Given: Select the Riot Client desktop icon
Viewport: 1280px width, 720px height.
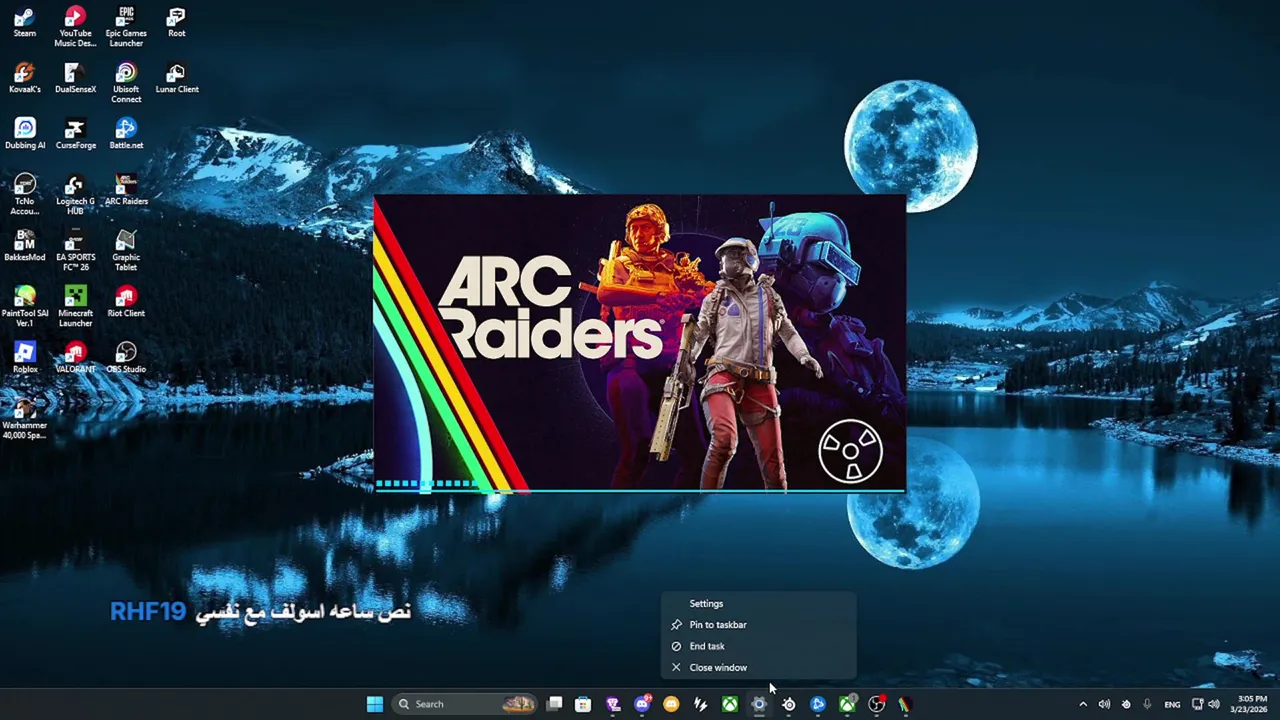Looking at the screenshot, I should click(x=126, y=303).
